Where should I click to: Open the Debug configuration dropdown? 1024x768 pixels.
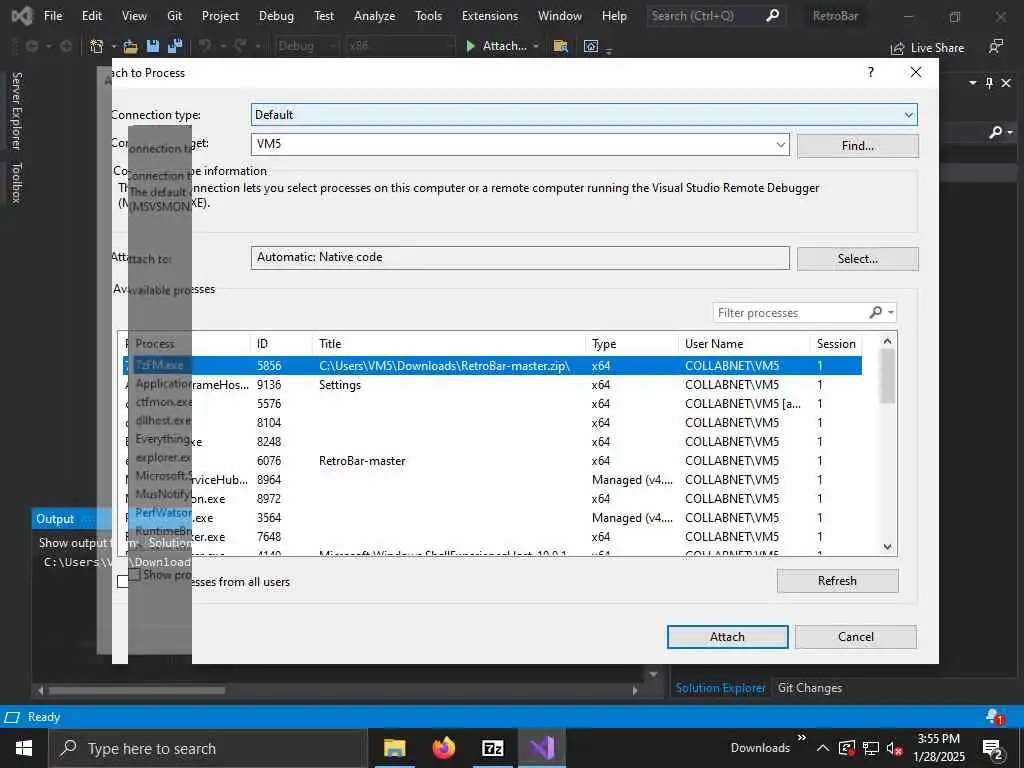[306, 46]
